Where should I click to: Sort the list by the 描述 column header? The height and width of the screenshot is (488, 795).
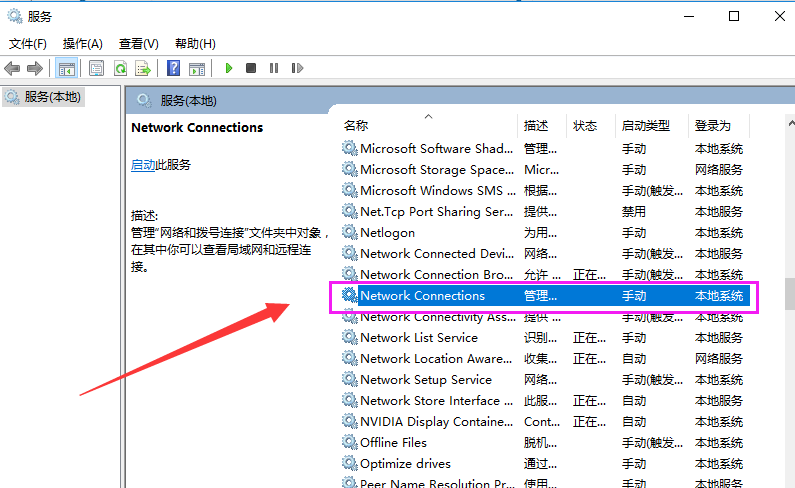tap(541, 125)
